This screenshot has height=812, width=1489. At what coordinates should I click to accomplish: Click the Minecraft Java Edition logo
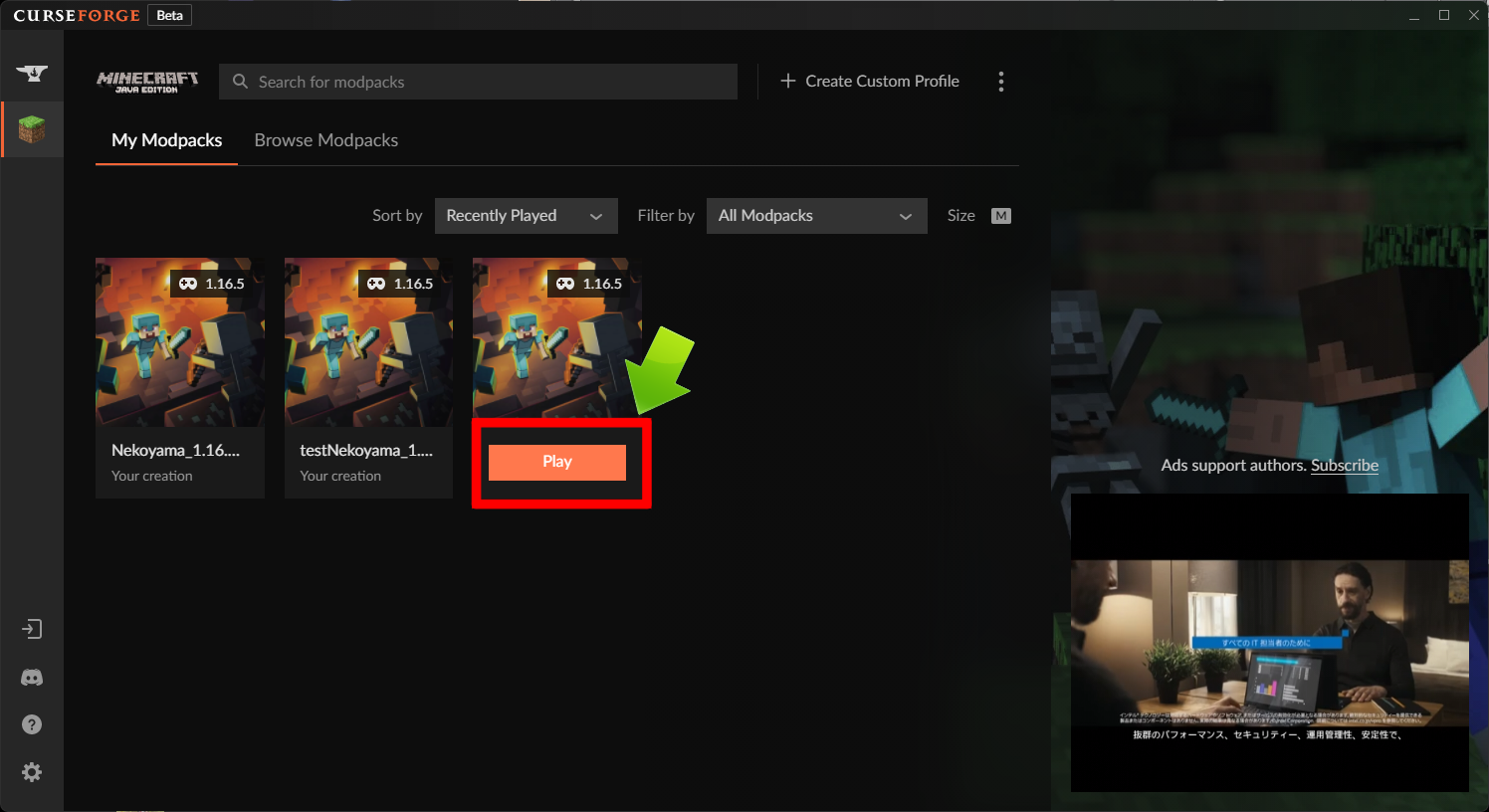pos(147,82)
